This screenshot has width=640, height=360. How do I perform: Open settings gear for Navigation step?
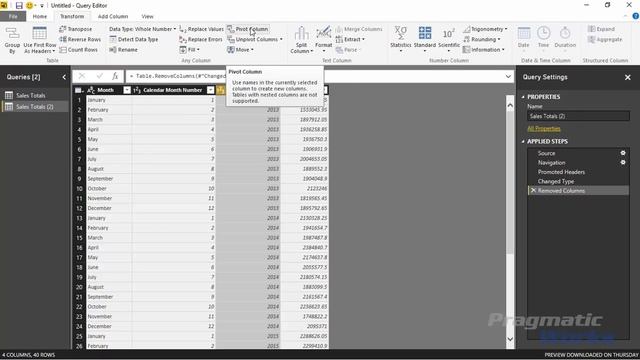pos(623,162)
